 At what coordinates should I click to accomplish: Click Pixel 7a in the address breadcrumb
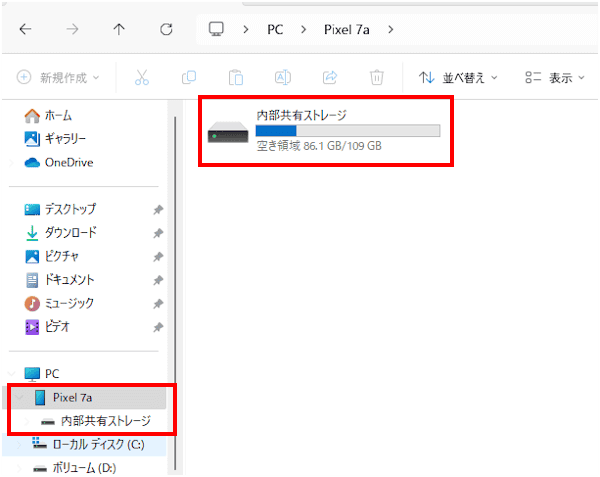click(x=346, y=29)
